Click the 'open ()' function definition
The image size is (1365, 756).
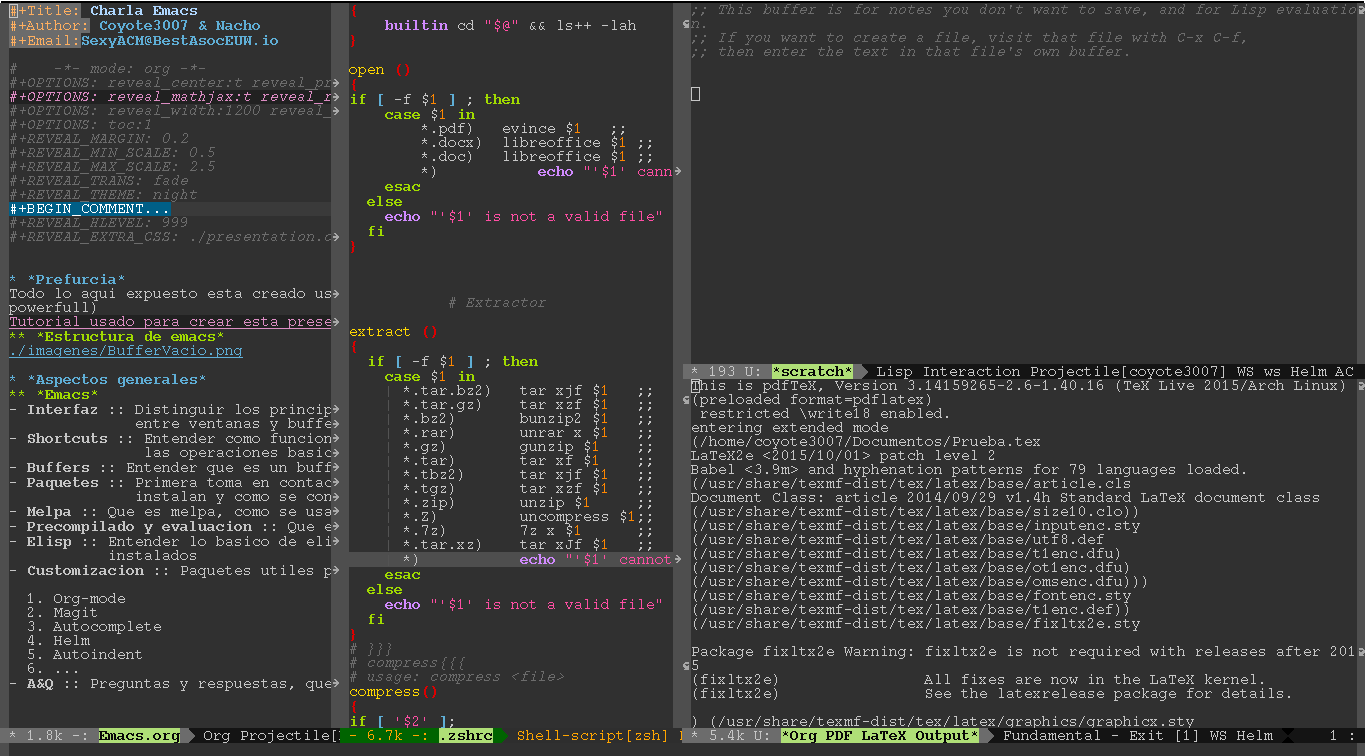point(380,70)
